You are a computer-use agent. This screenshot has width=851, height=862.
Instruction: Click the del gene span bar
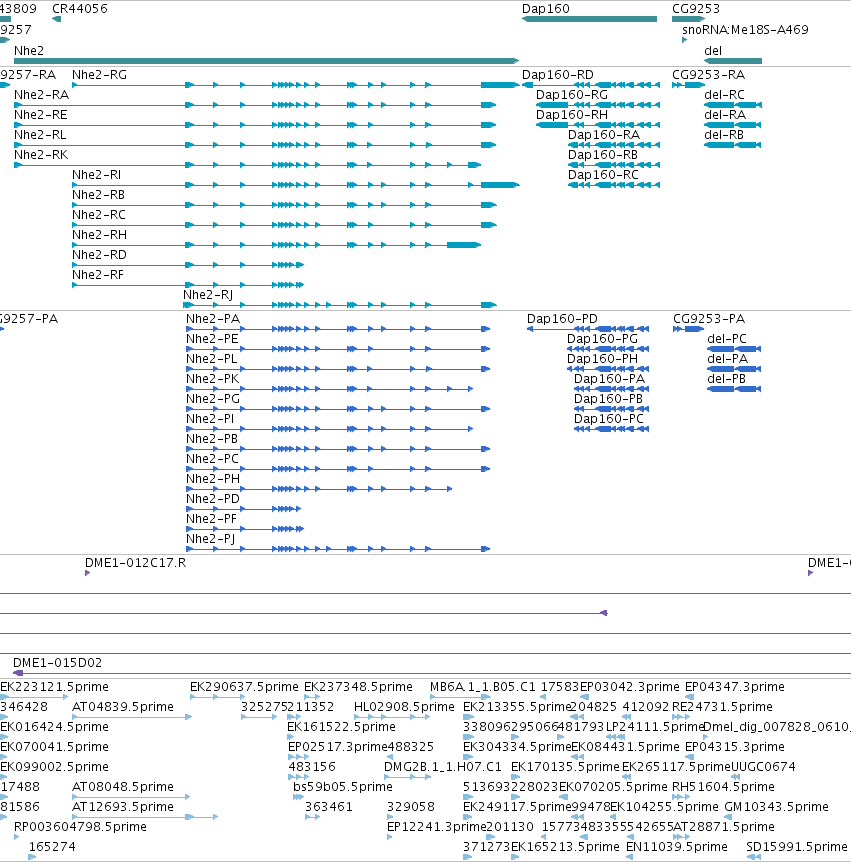pos(733,61)
